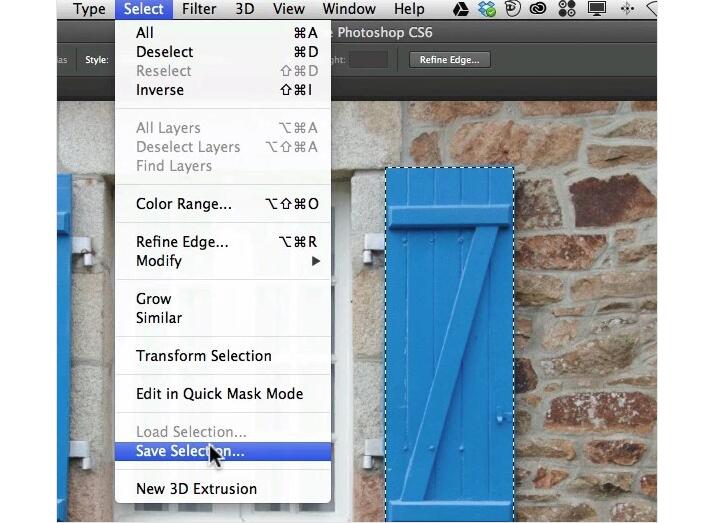The width and height of the screenshot is (718, 523).
Task: Choose New 3D Extrusion
Action: pyautogui.click(x=223, y=489)
